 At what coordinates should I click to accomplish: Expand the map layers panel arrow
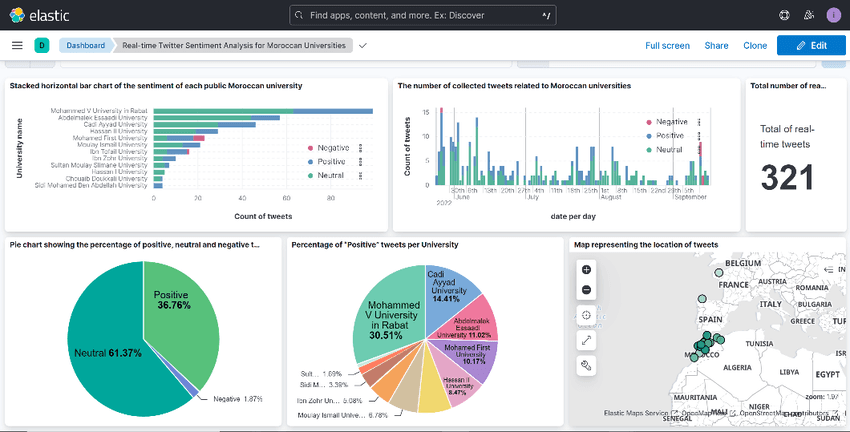(x=828, y=269)
